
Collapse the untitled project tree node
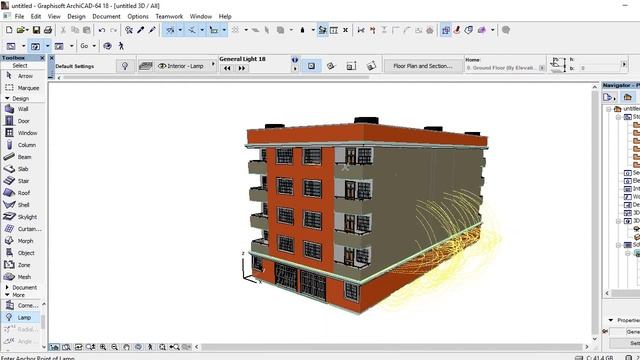[609, 109]
